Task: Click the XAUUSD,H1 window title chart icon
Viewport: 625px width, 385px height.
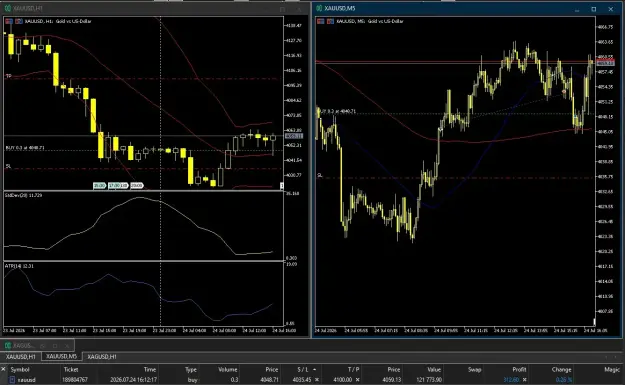Action: [x=8, y=8]
